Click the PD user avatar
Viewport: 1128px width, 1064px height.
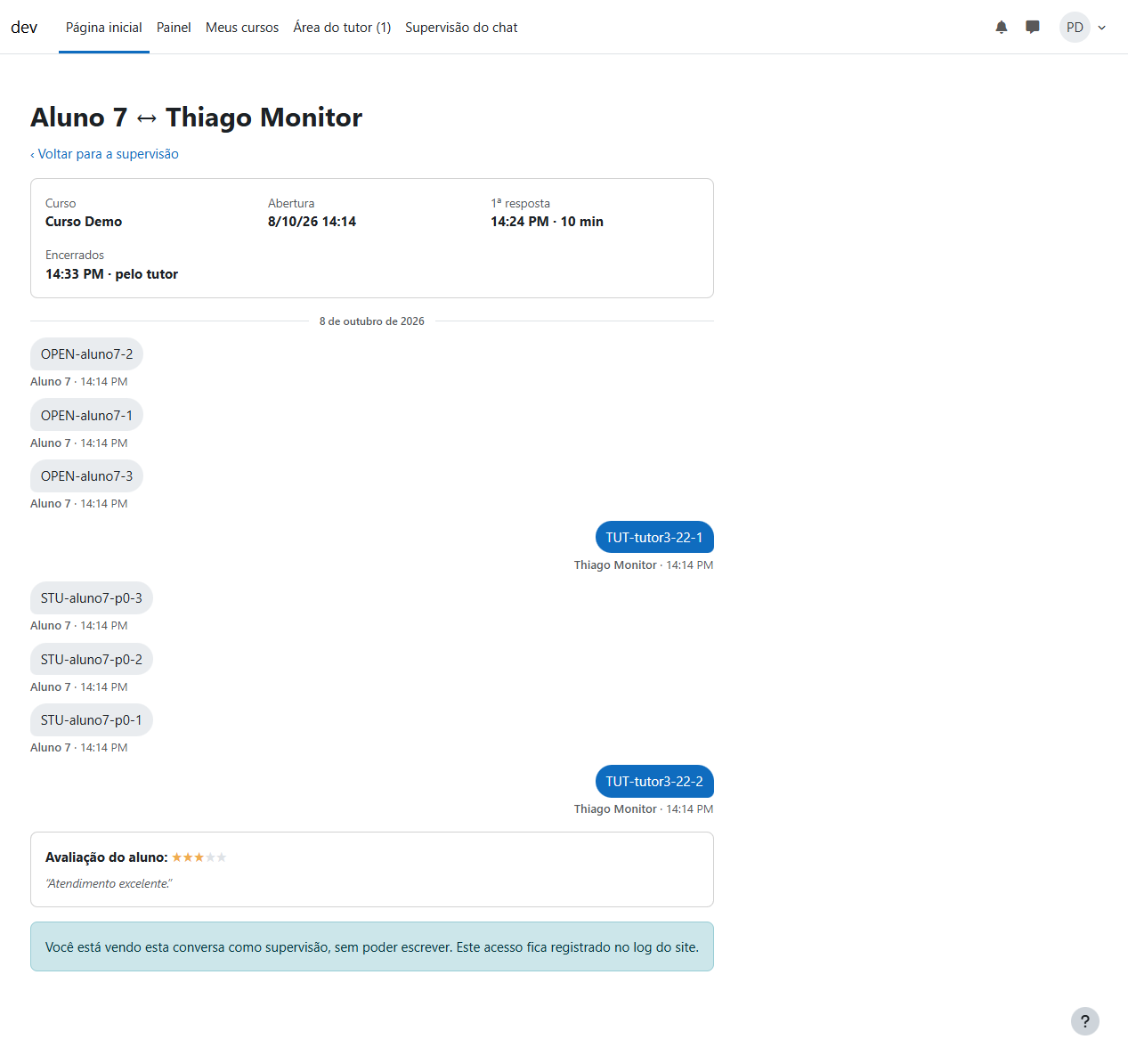1075,28
